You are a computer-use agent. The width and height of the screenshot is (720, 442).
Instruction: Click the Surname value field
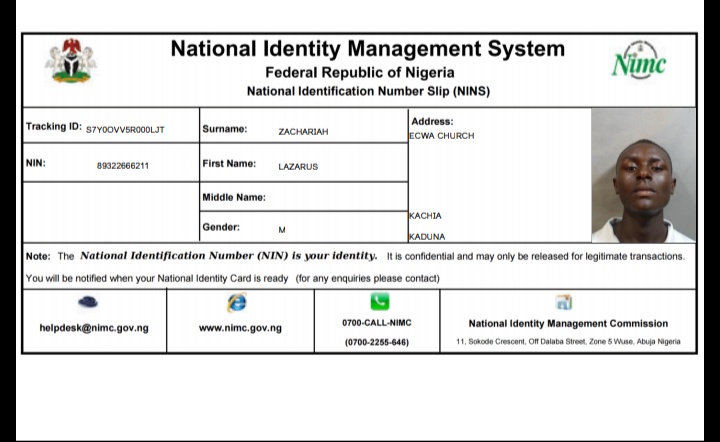pyautogui.click(x=303, y=131)
